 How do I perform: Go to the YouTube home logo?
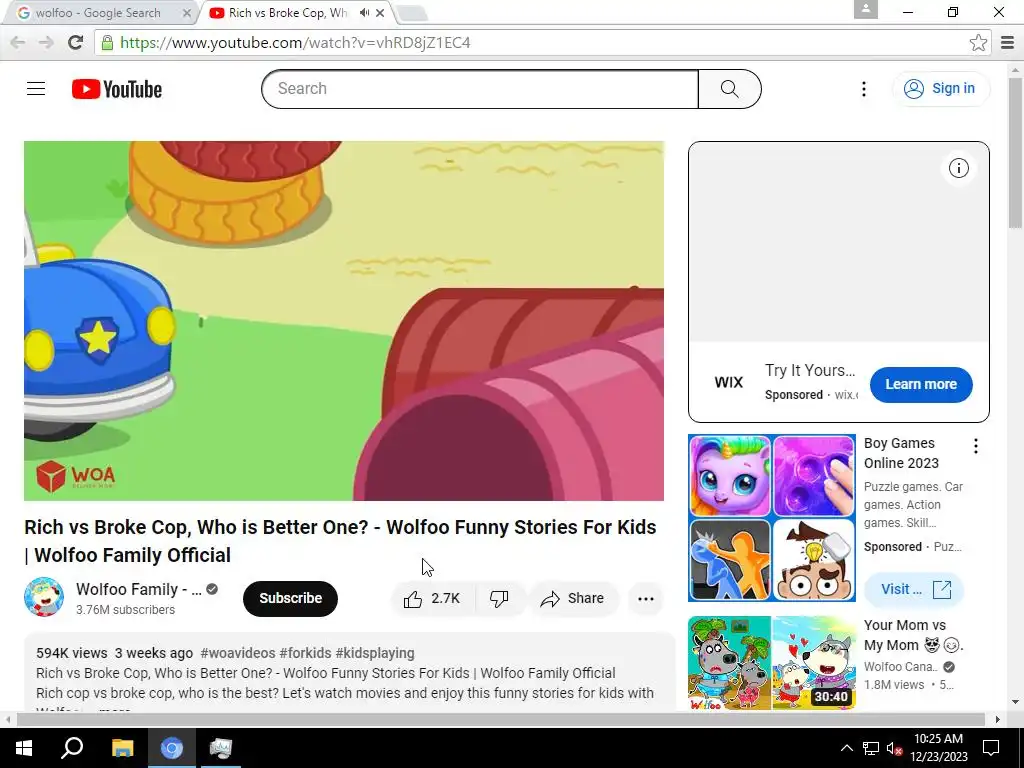pos(117,89)
